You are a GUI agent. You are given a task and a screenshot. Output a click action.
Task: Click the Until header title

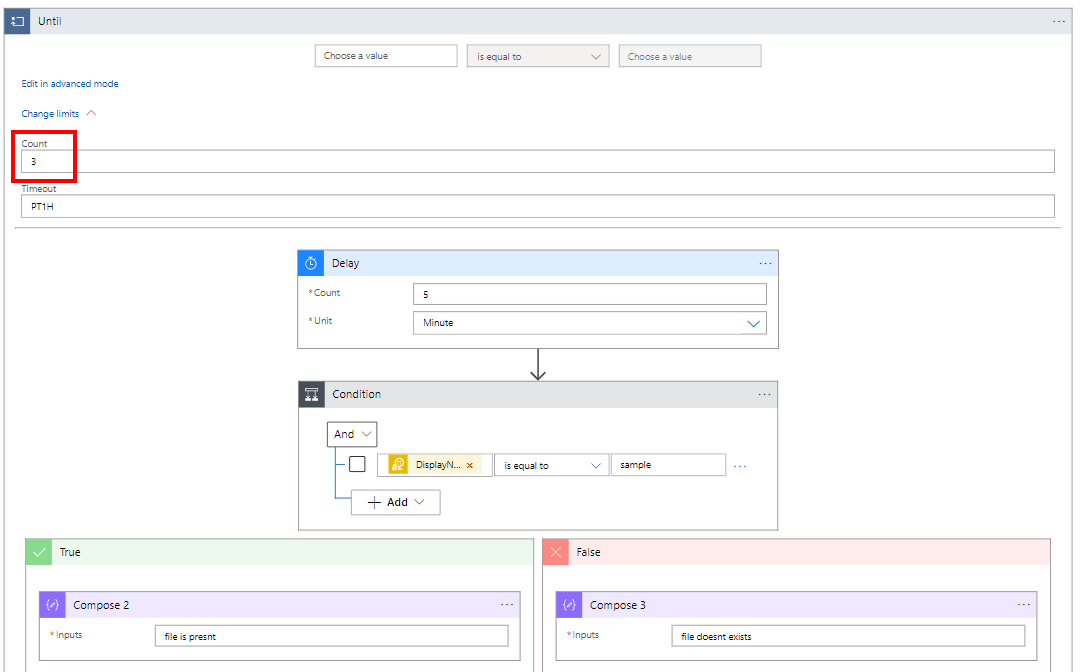tap(50, 21)
